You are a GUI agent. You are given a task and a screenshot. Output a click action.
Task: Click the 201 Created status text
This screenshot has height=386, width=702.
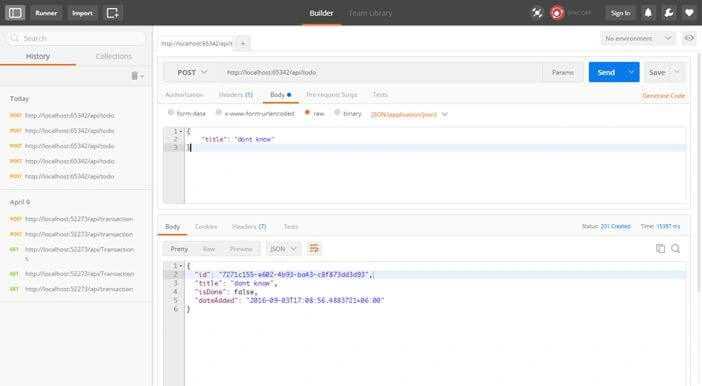[615, 226]
